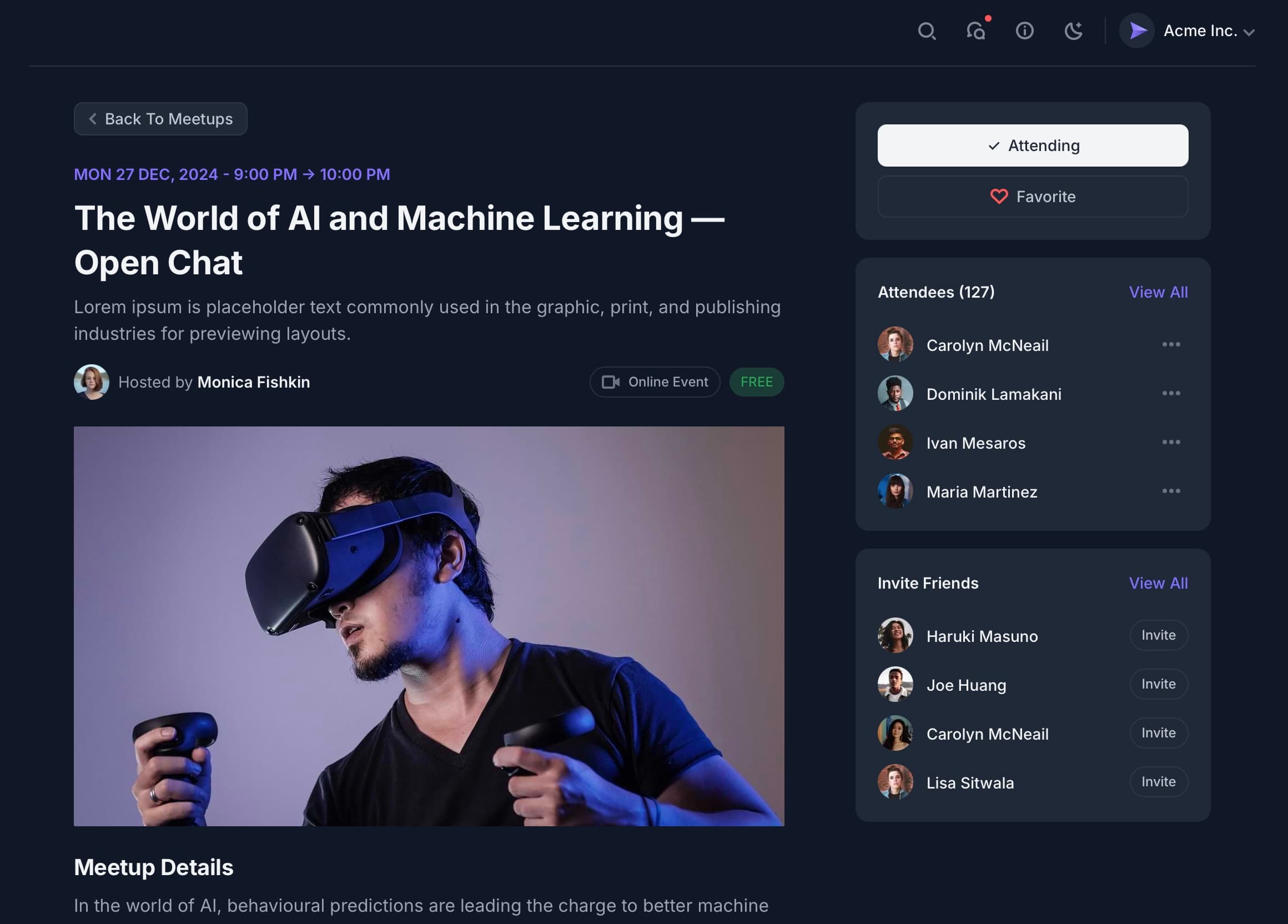The image size is (1288, 924).
Task: Toggle the Attending status button
Action: [1033, 145]
